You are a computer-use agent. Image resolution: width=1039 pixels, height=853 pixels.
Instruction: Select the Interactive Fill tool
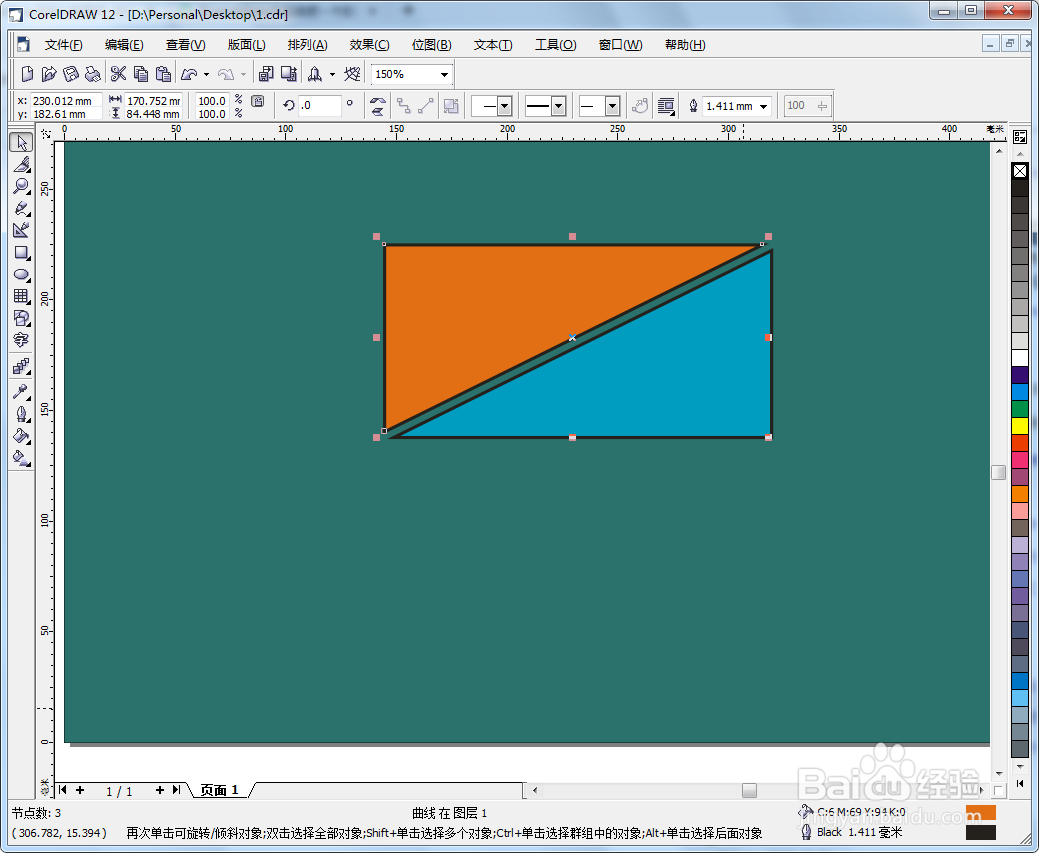point(21,457)
